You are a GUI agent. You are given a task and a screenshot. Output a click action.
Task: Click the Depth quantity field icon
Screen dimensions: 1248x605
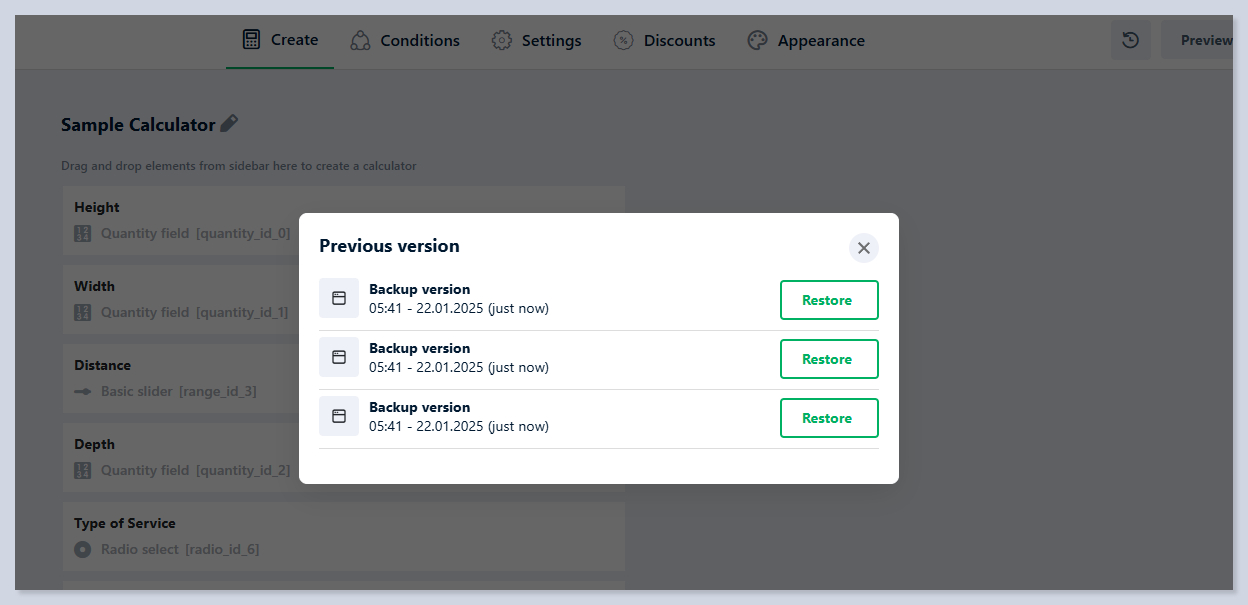83,470
